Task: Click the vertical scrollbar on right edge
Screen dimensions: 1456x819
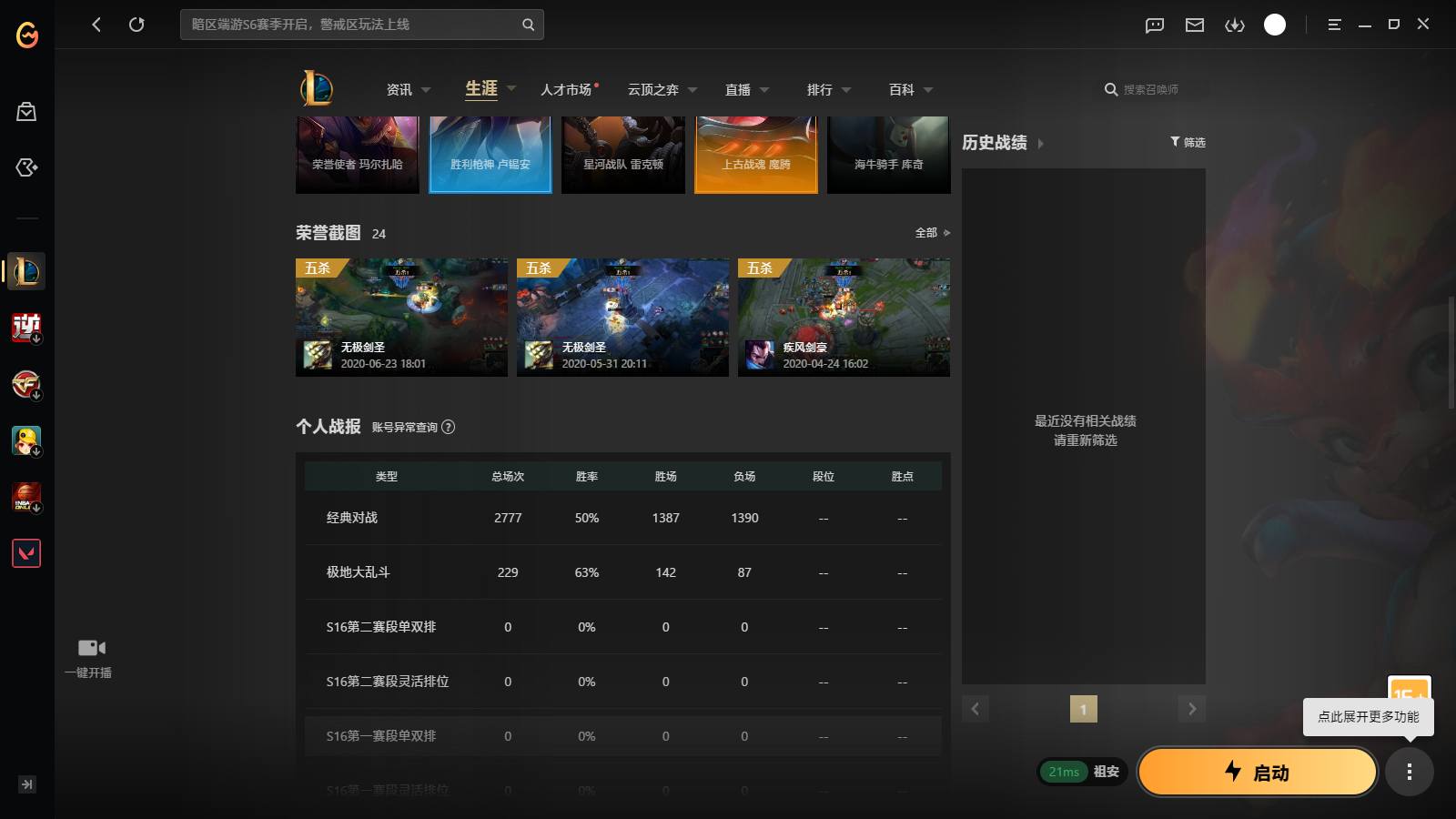Action: 1451,353
